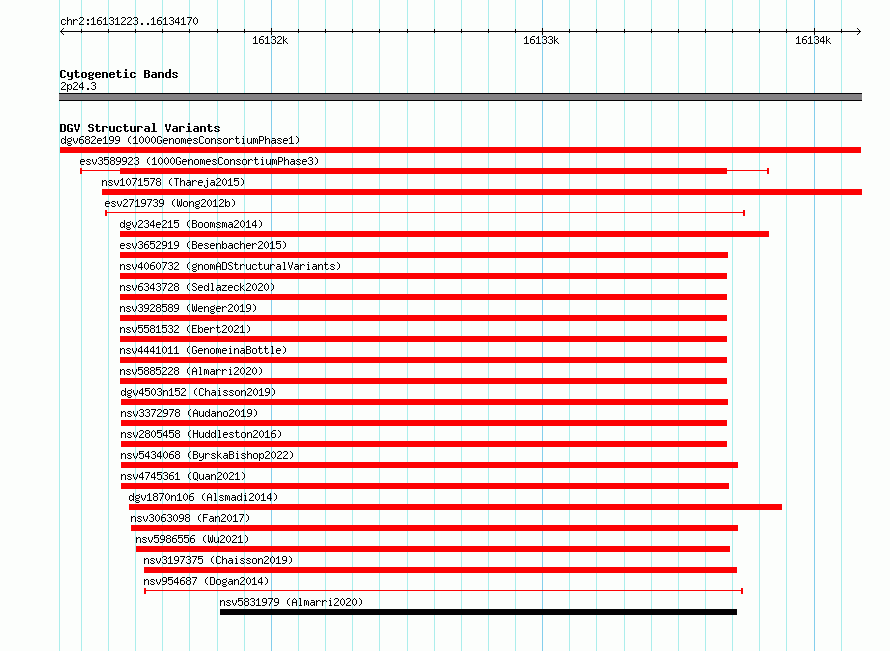This screenshot has width=890, height=651.
Task: Click the 2p24.3 band label
Action: [78, 86]
